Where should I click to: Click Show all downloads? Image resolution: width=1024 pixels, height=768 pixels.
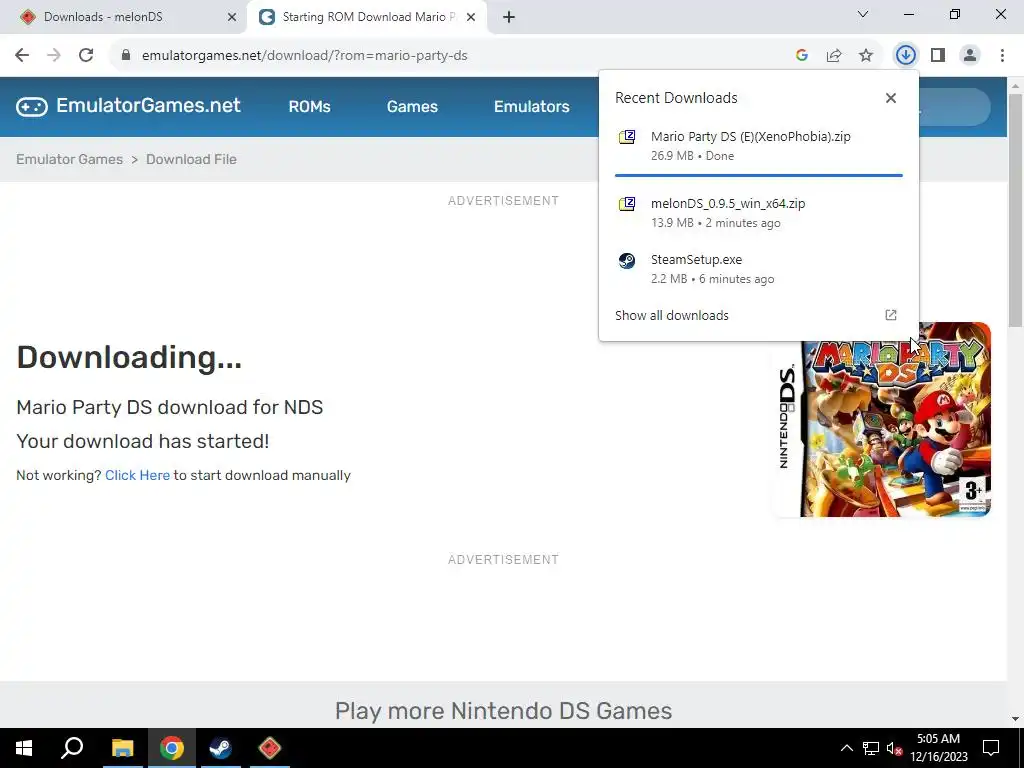671,315
